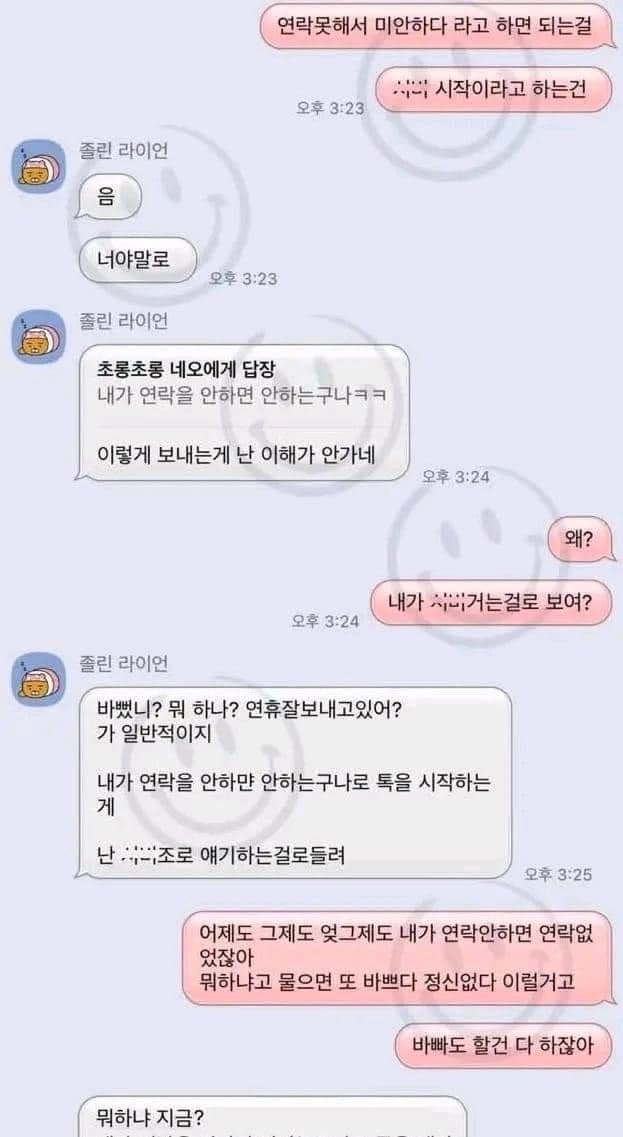Select the '졸린 라이언' name above '음'
The image size is (623, 1137).
[x=123, y=149]
